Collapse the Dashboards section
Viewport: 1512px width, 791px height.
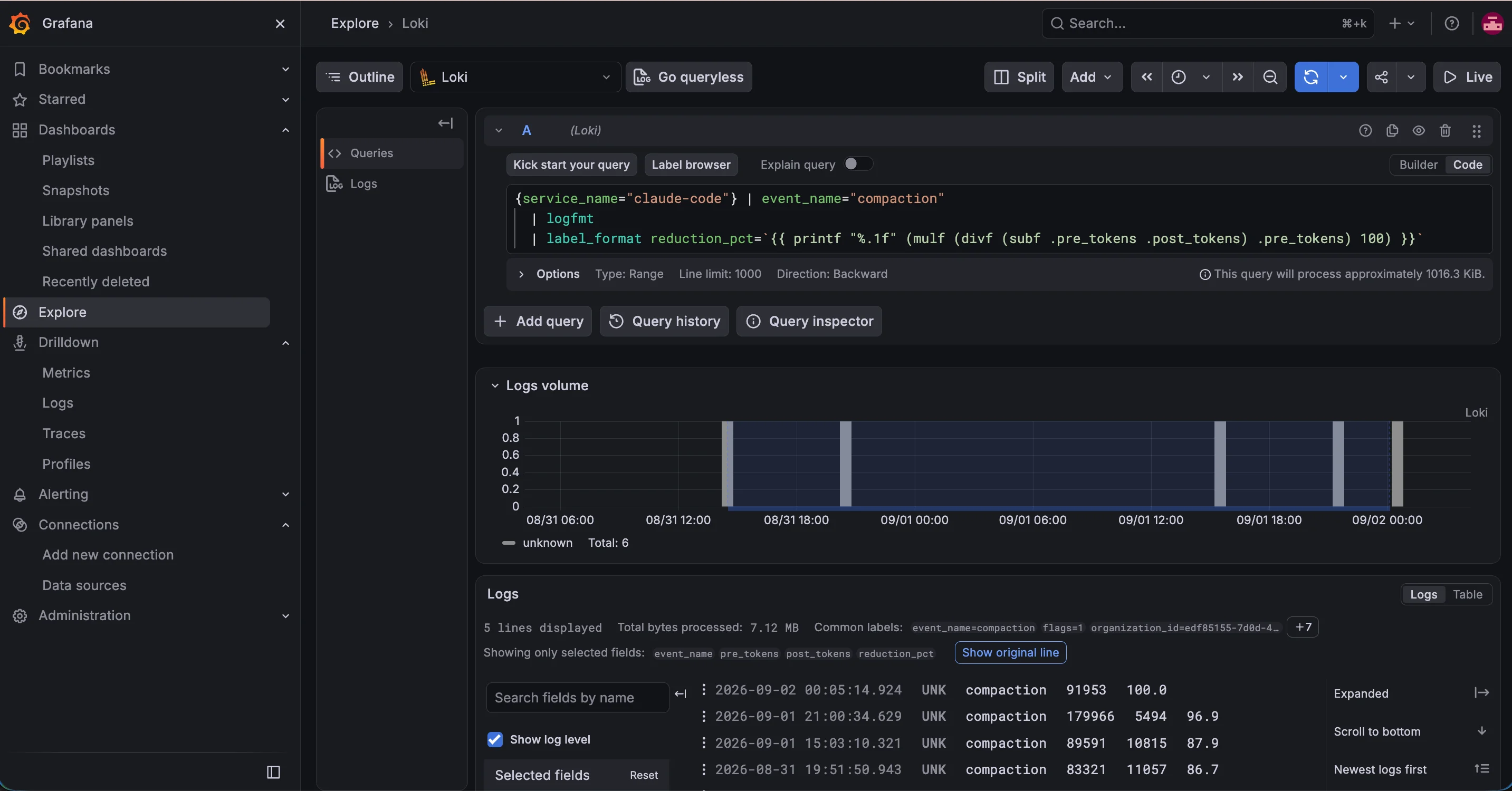(x=285, y=130)
